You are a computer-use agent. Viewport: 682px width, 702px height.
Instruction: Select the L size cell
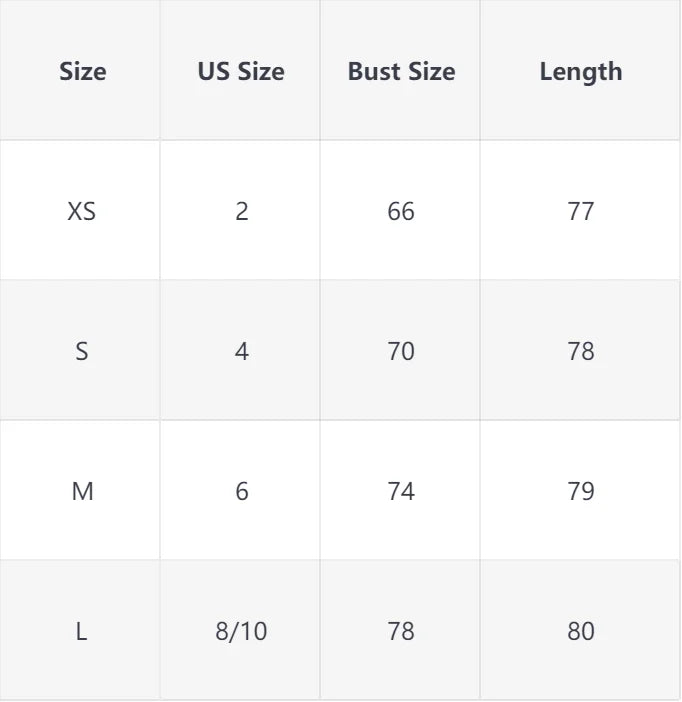pos(82,632)
